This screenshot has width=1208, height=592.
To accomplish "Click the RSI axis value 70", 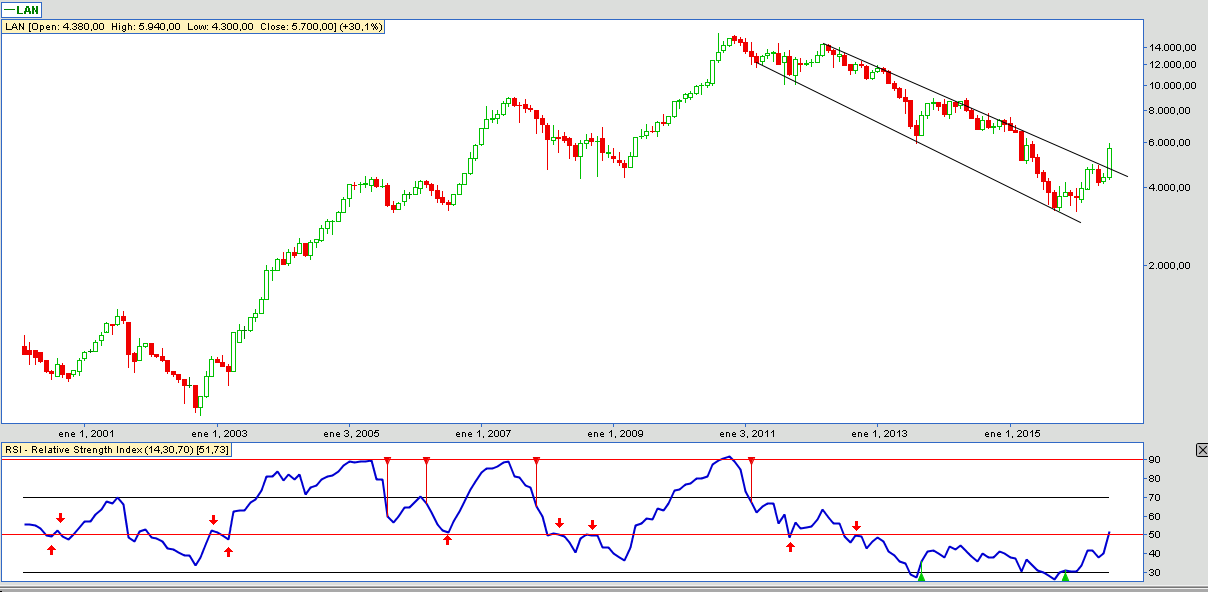I will pyautogui.click(x=1153, y=497).
